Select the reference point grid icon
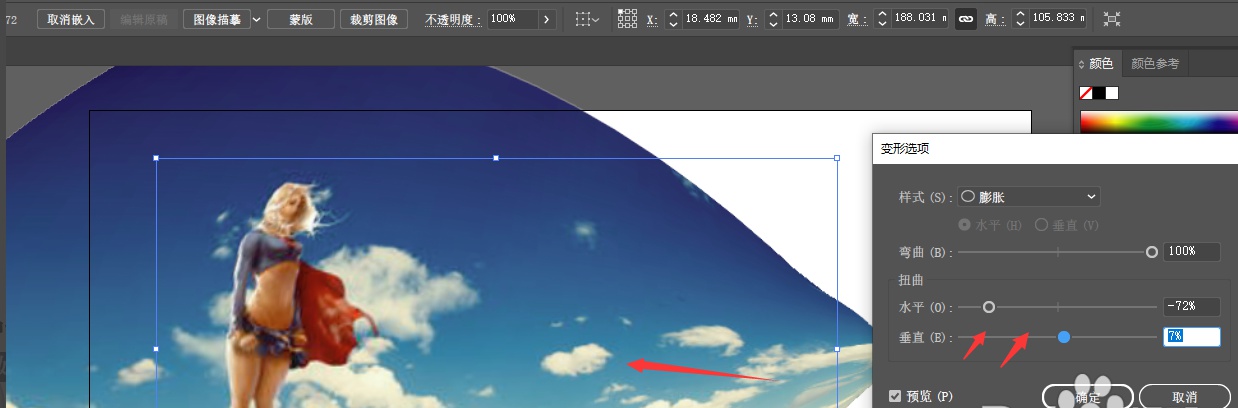 [x=627, y=18]
